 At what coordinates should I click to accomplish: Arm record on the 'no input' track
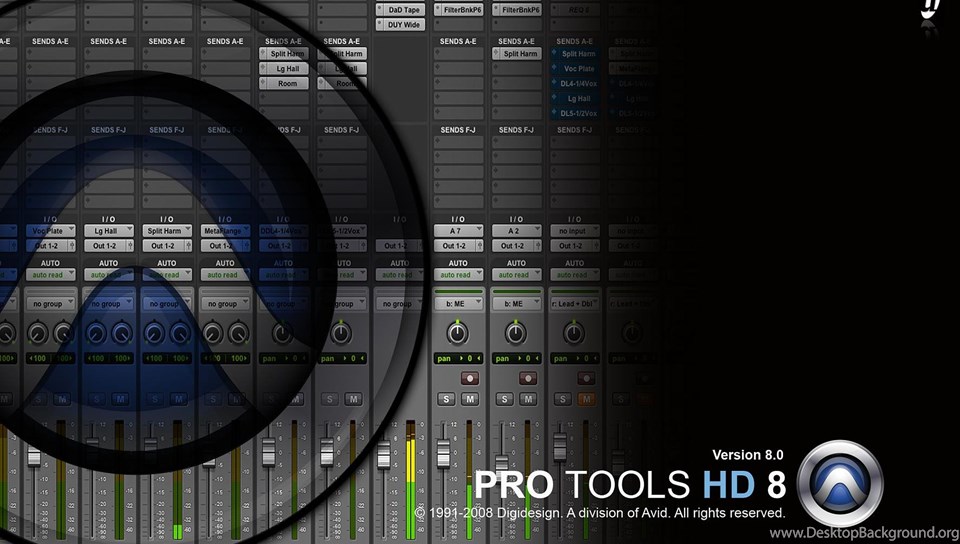point(585,378)
